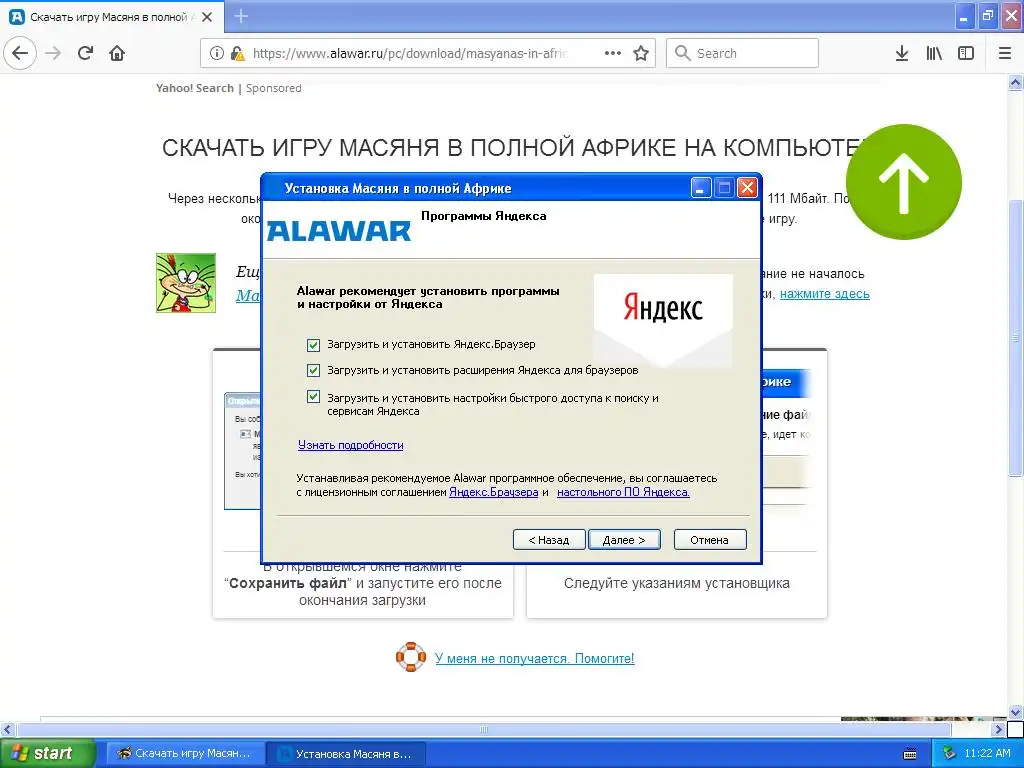Click the vertical scrollbar down arrow
The height and width of the screenshot is (768, 1024).
pos(1016,712)
